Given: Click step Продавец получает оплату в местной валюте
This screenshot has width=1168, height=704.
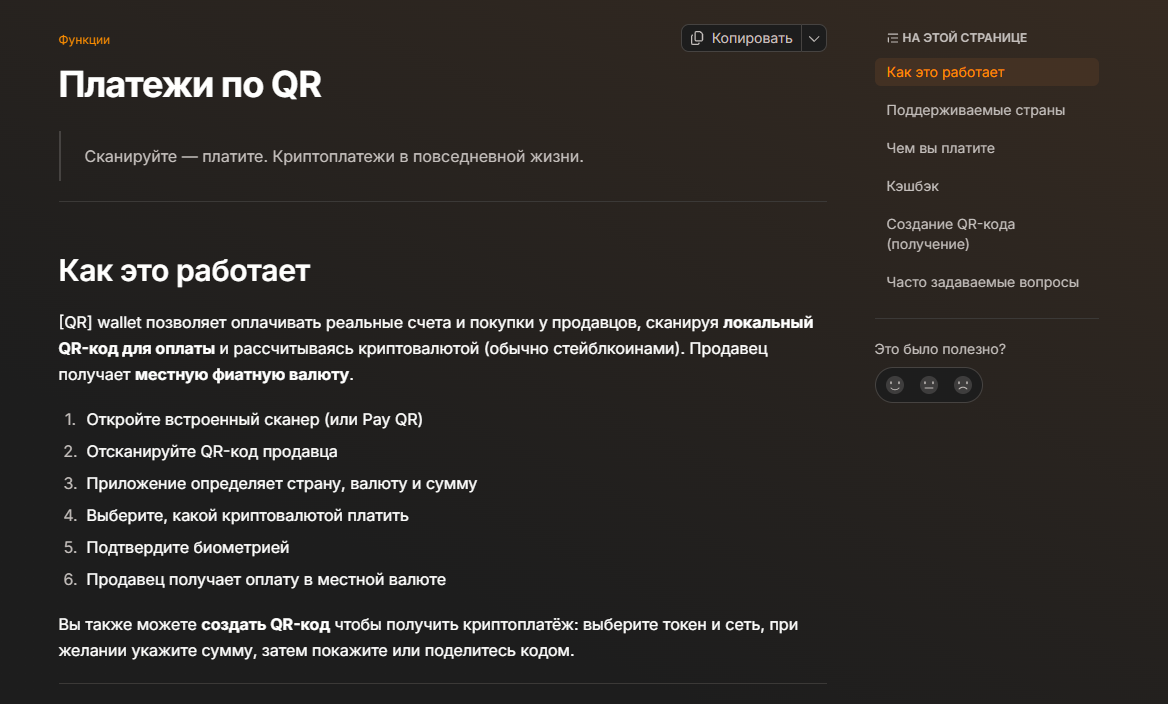Looking at the screenshot, I should [266, 580].
